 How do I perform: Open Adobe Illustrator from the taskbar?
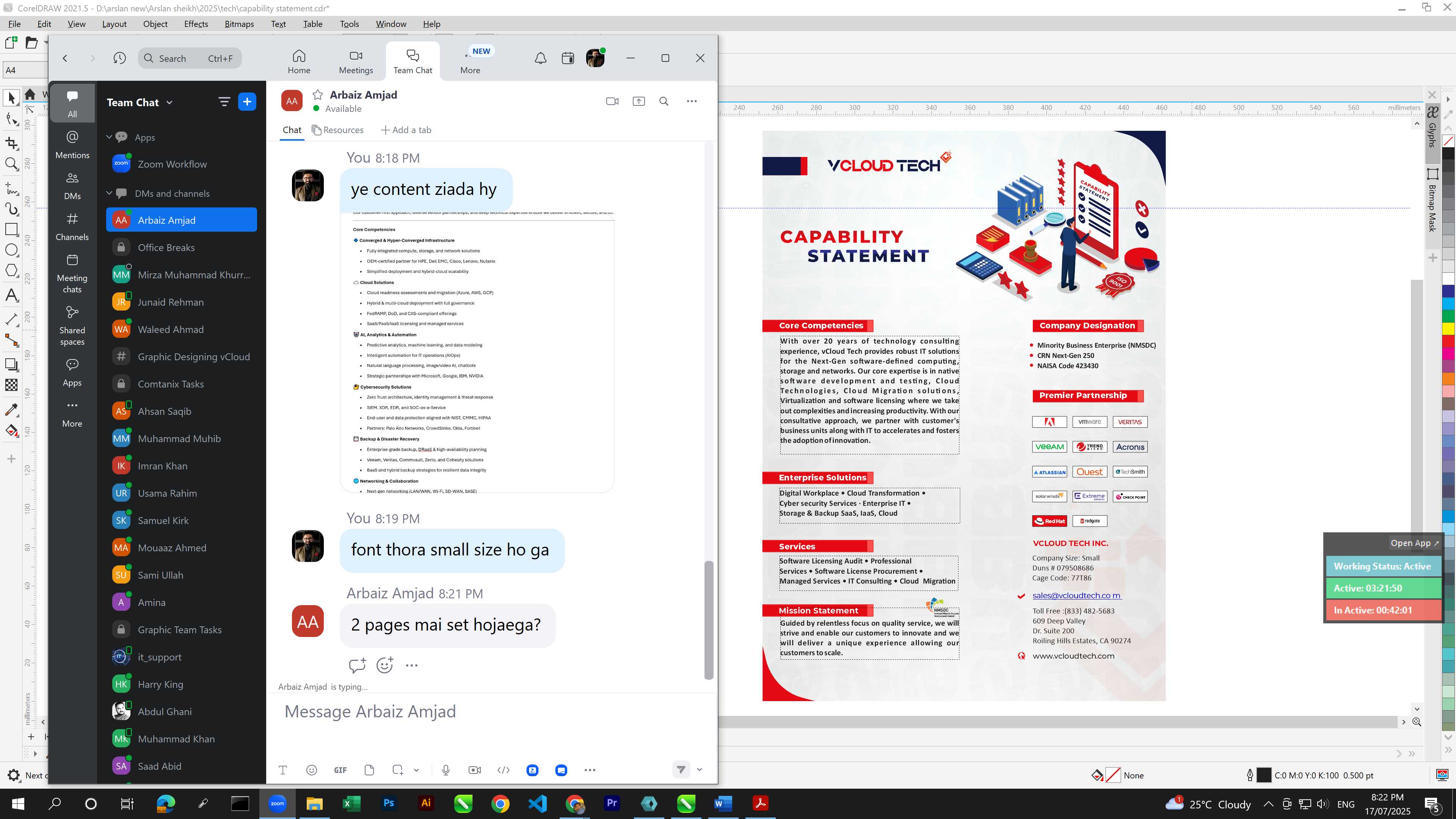tap(425, 803)
